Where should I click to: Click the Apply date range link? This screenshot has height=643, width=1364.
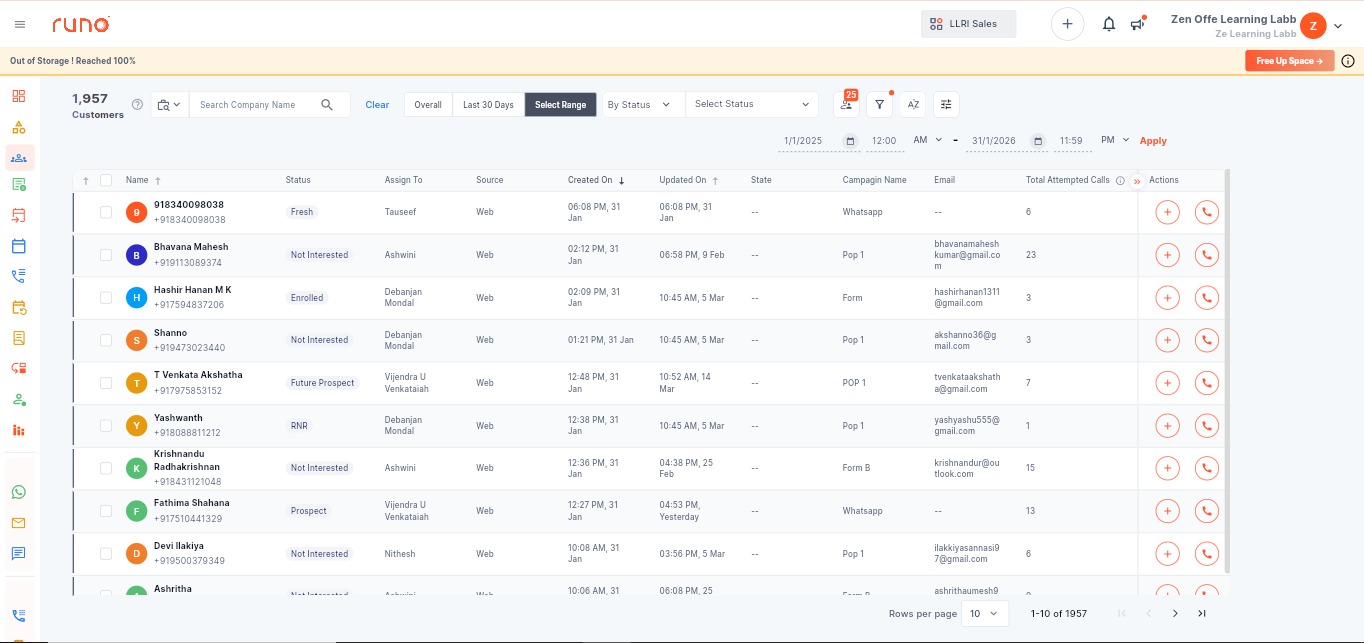click(x=1153, y=141)
